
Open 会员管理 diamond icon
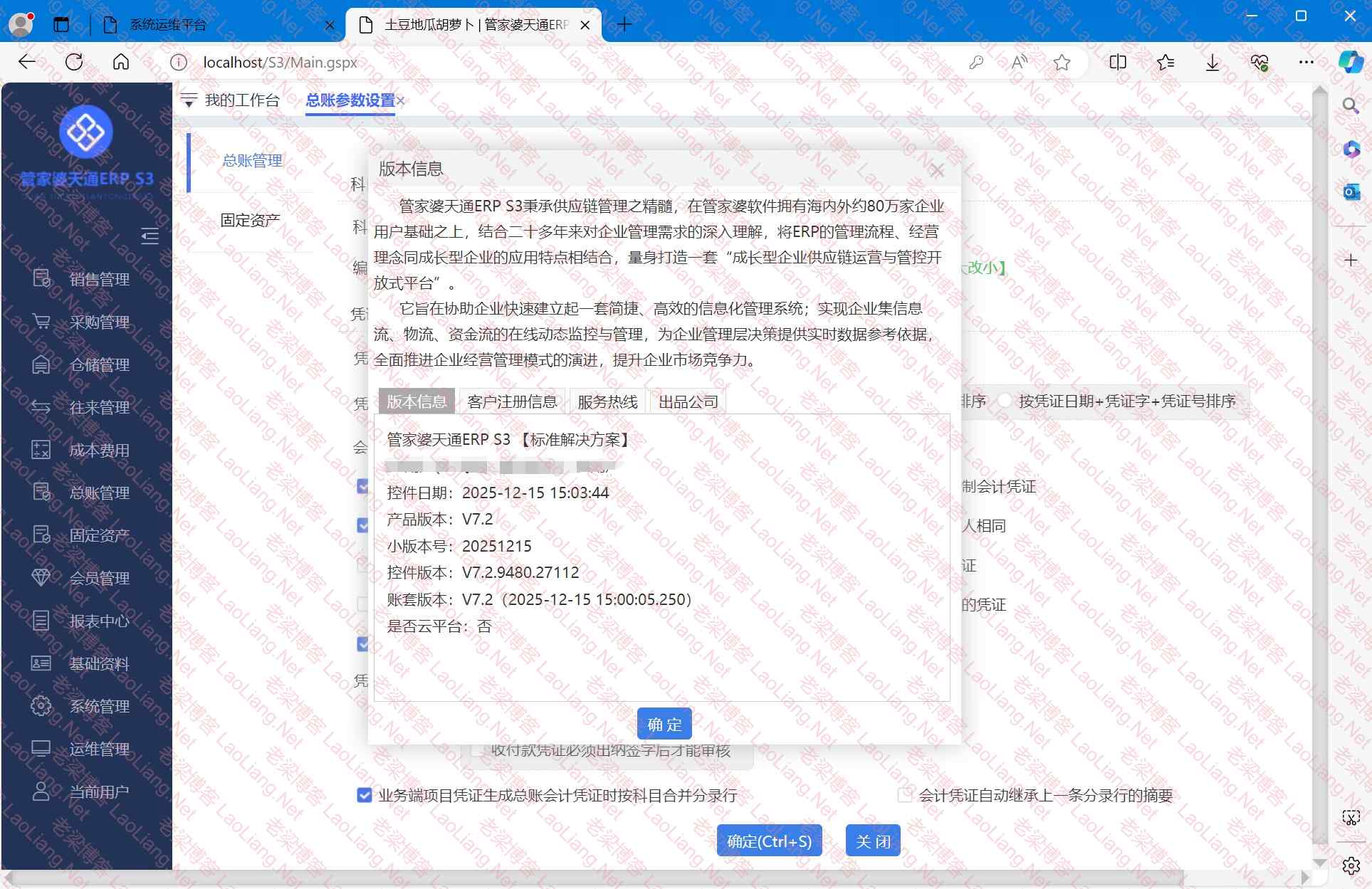coord(41,578)
